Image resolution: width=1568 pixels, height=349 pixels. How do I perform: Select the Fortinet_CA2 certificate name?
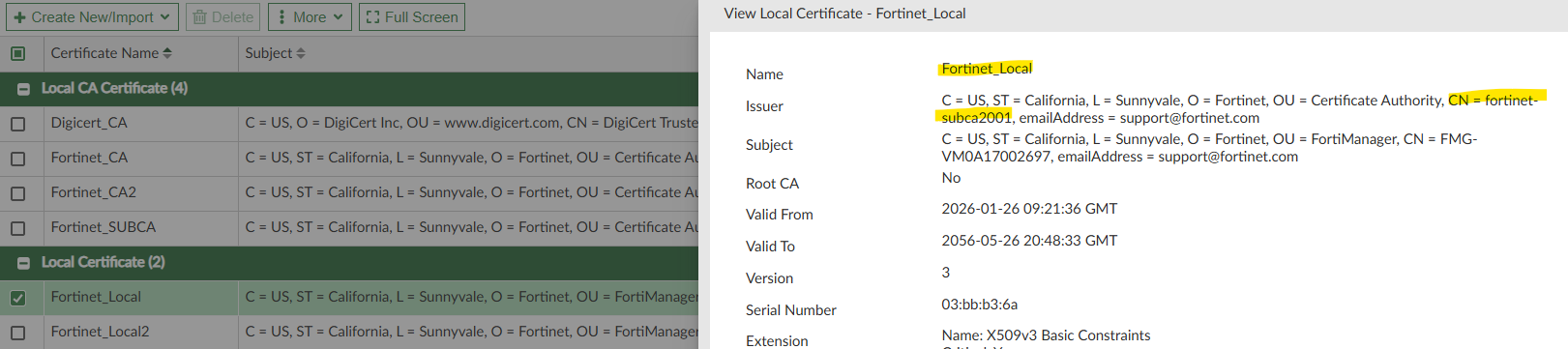coord(94,192)
